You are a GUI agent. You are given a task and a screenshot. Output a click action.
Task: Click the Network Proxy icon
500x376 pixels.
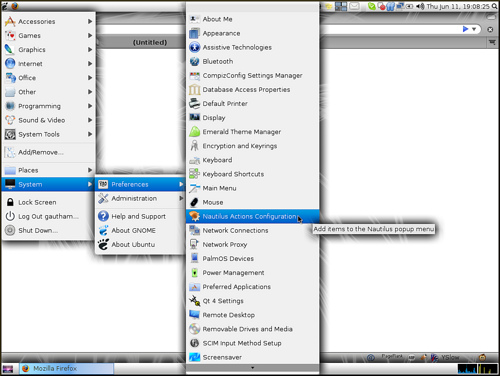(x=194, y=244)
